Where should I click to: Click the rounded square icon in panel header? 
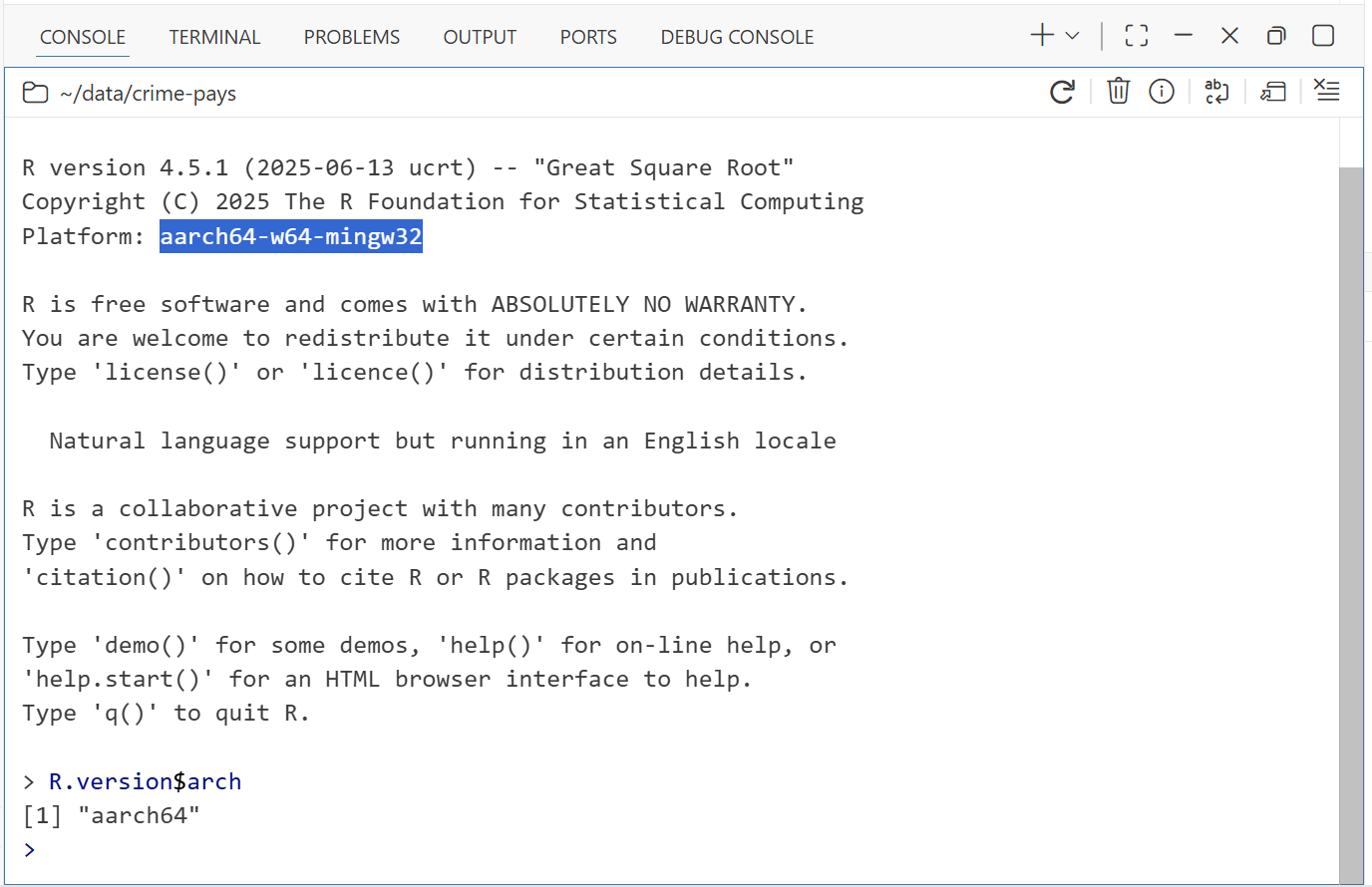click(1323, 36)
